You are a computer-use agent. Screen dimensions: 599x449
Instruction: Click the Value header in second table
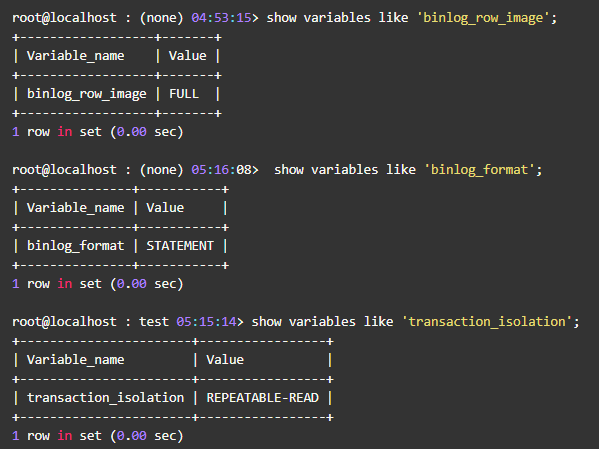click(165, 208)
